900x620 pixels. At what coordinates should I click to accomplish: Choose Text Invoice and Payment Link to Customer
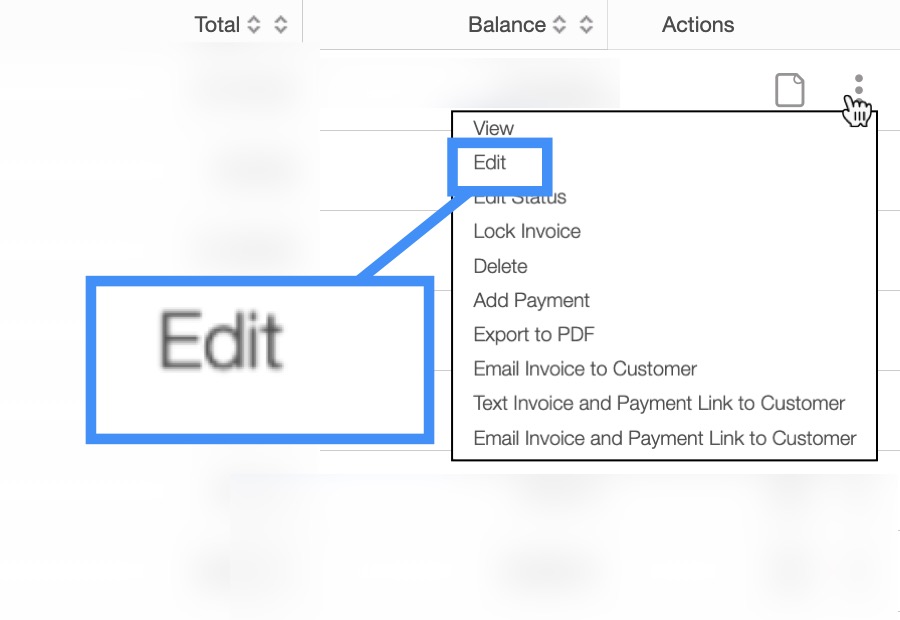click(x=659, y=403)
